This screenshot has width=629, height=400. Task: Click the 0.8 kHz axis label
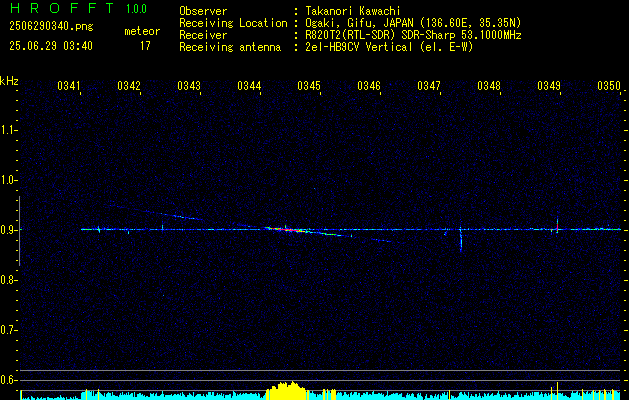pyautogui.click(x=8, y=280)
